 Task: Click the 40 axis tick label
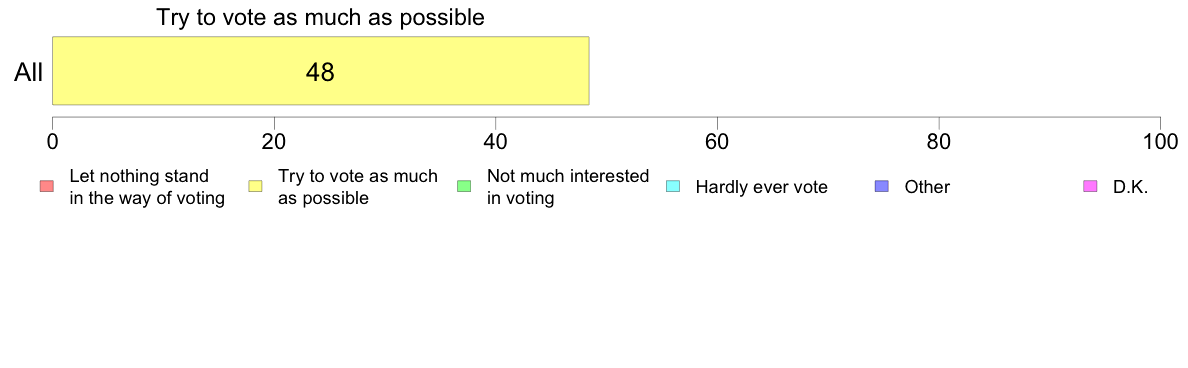[496, 141]
